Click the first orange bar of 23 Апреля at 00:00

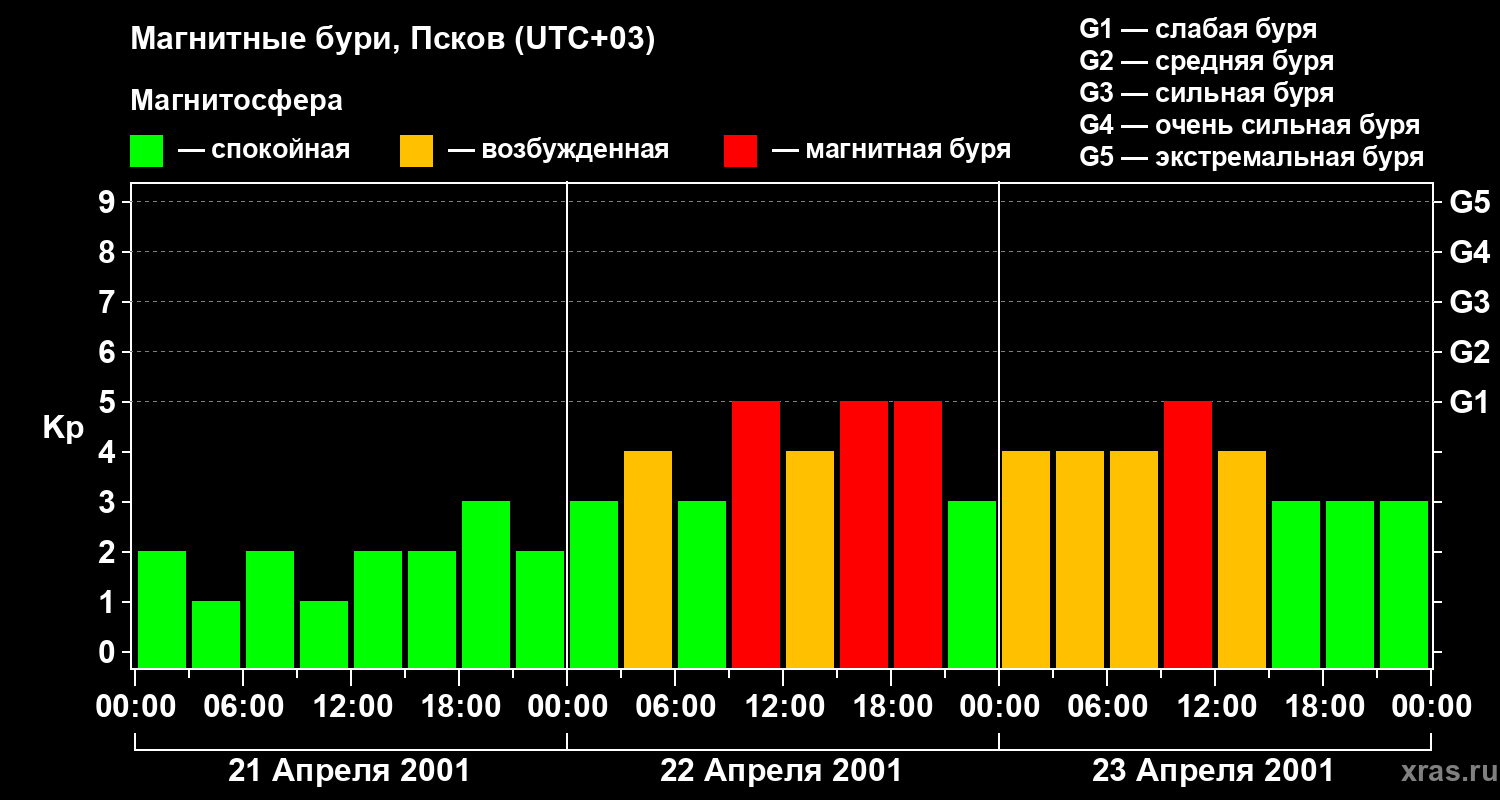click(x=1026, y=559)
